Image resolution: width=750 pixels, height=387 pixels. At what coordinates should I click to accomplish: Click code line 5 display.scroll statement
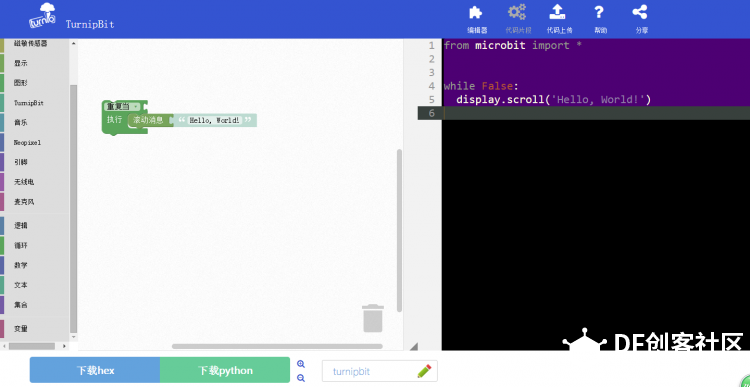coord(553,100)
